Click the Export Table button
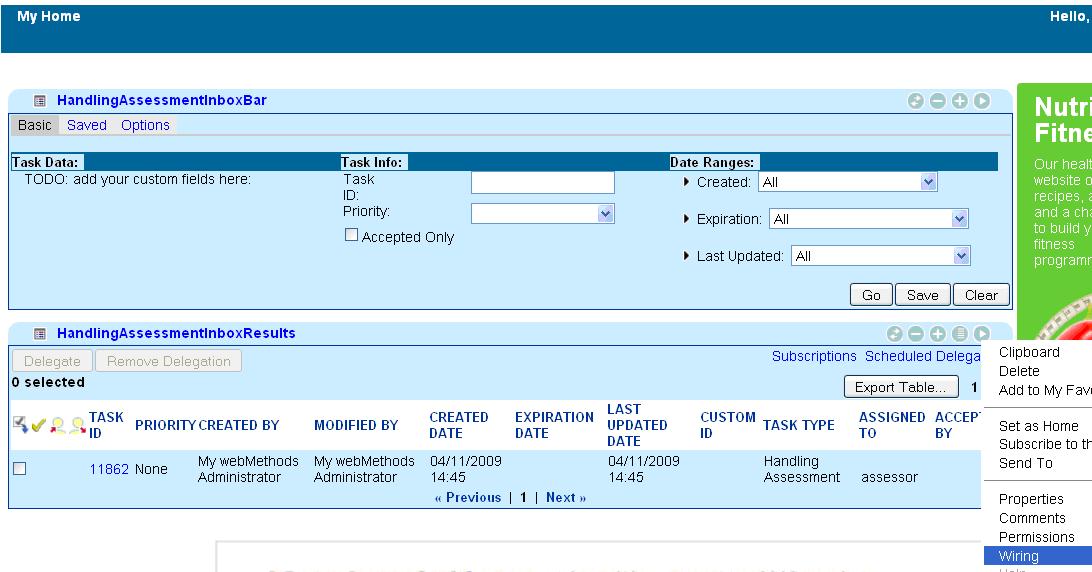The width and height of the screenshot is (1092, 572). (901, 387)
